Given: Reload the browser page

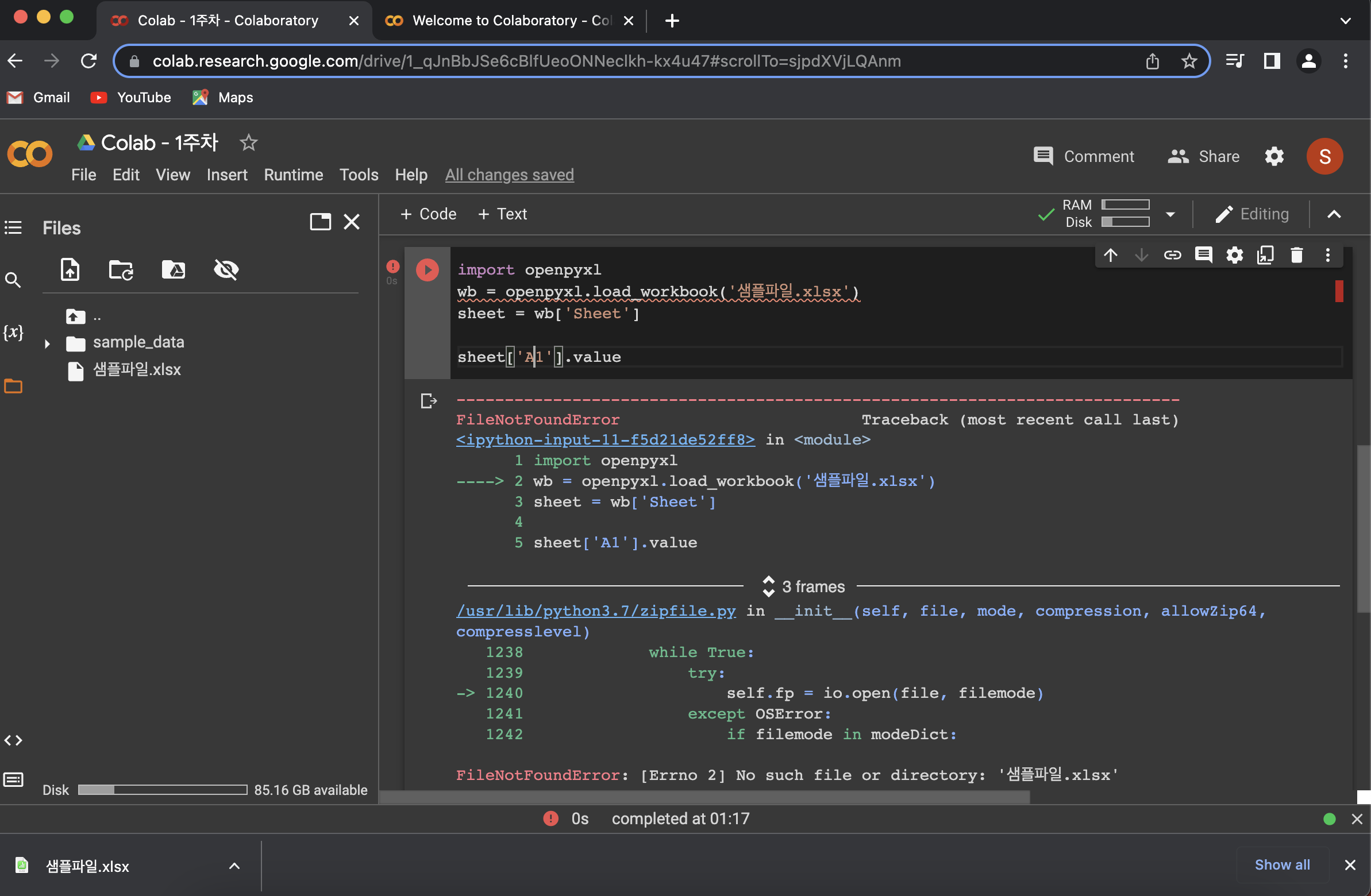Looking at the screenshot, I should click(x=88, y=61).
